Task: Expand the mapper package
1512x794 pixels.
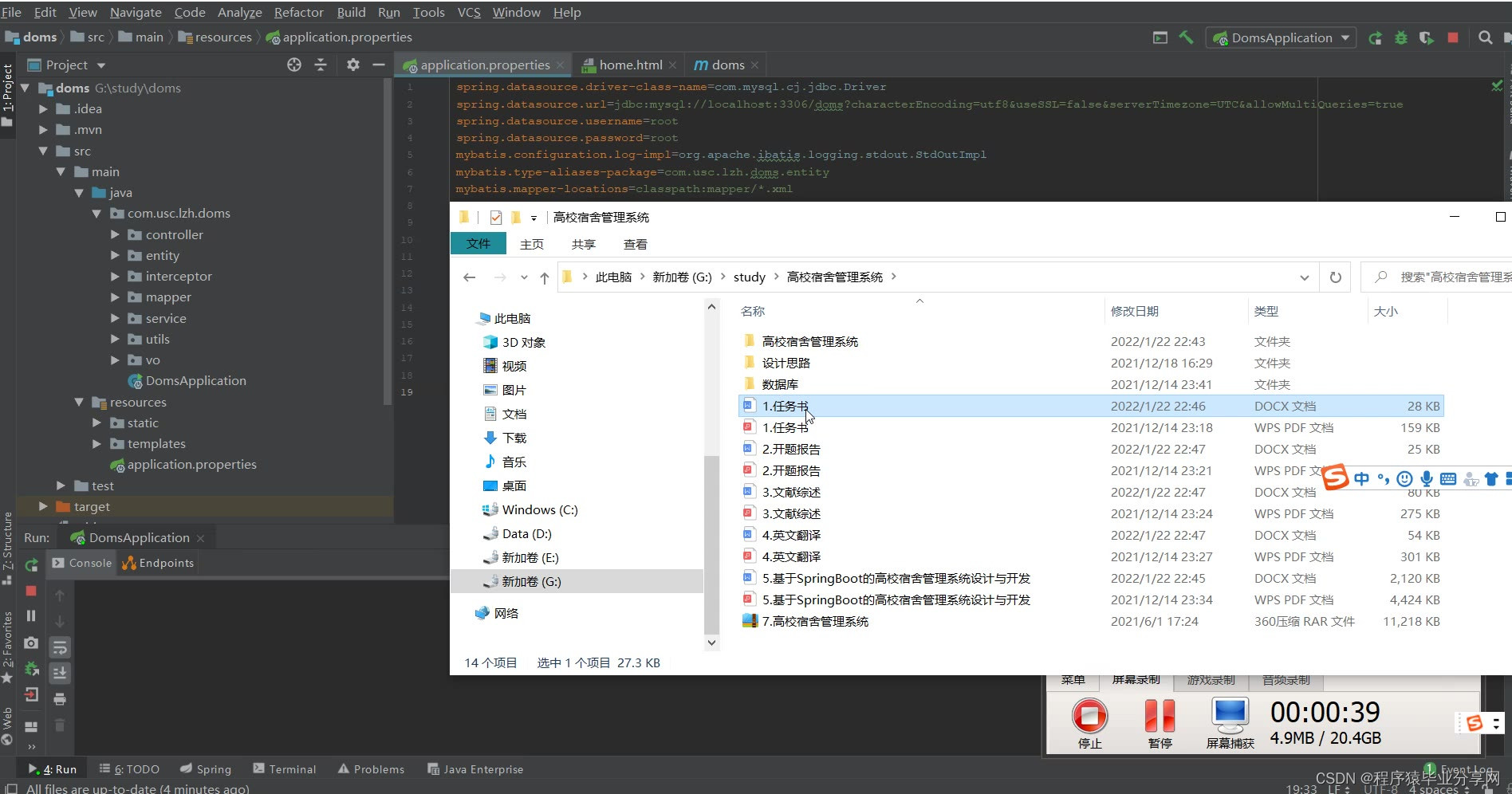Action: point(115,297)
